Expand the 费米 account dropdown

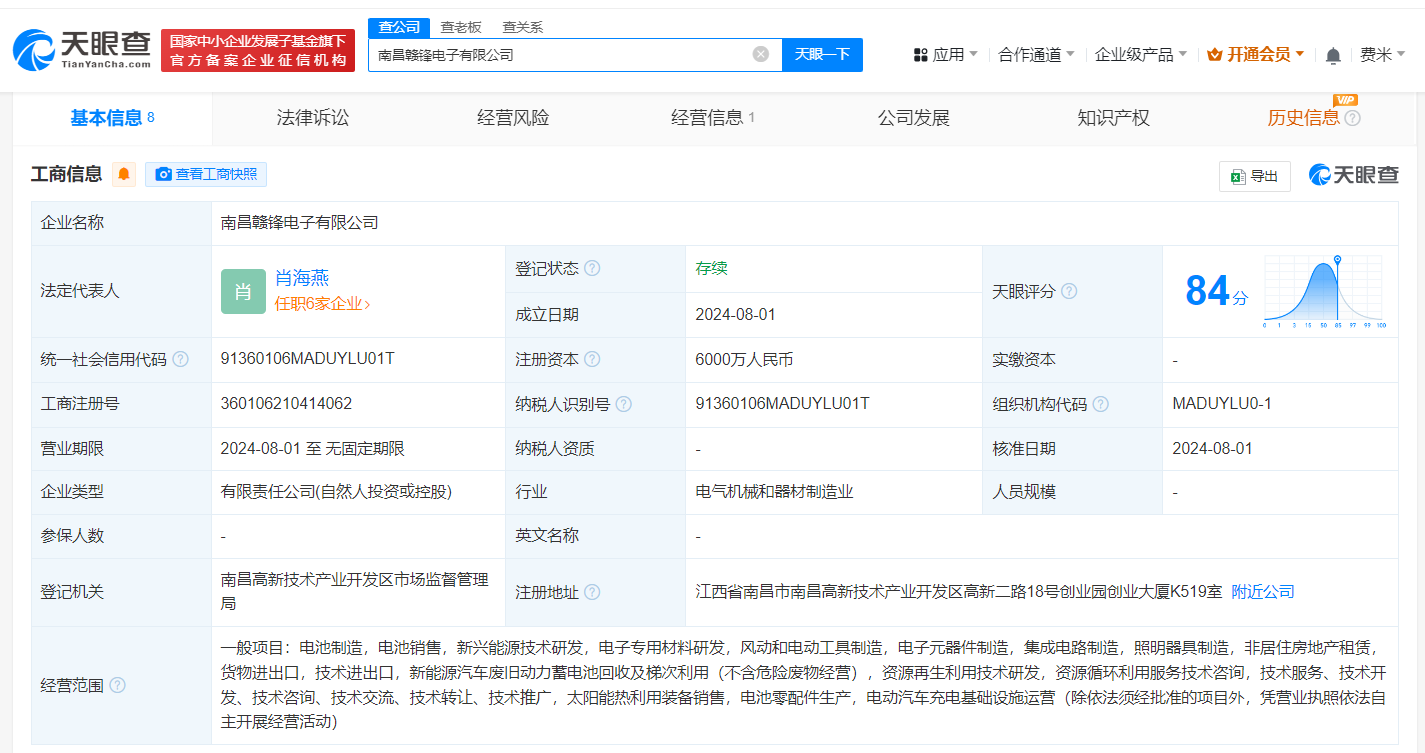[1383, 55]
